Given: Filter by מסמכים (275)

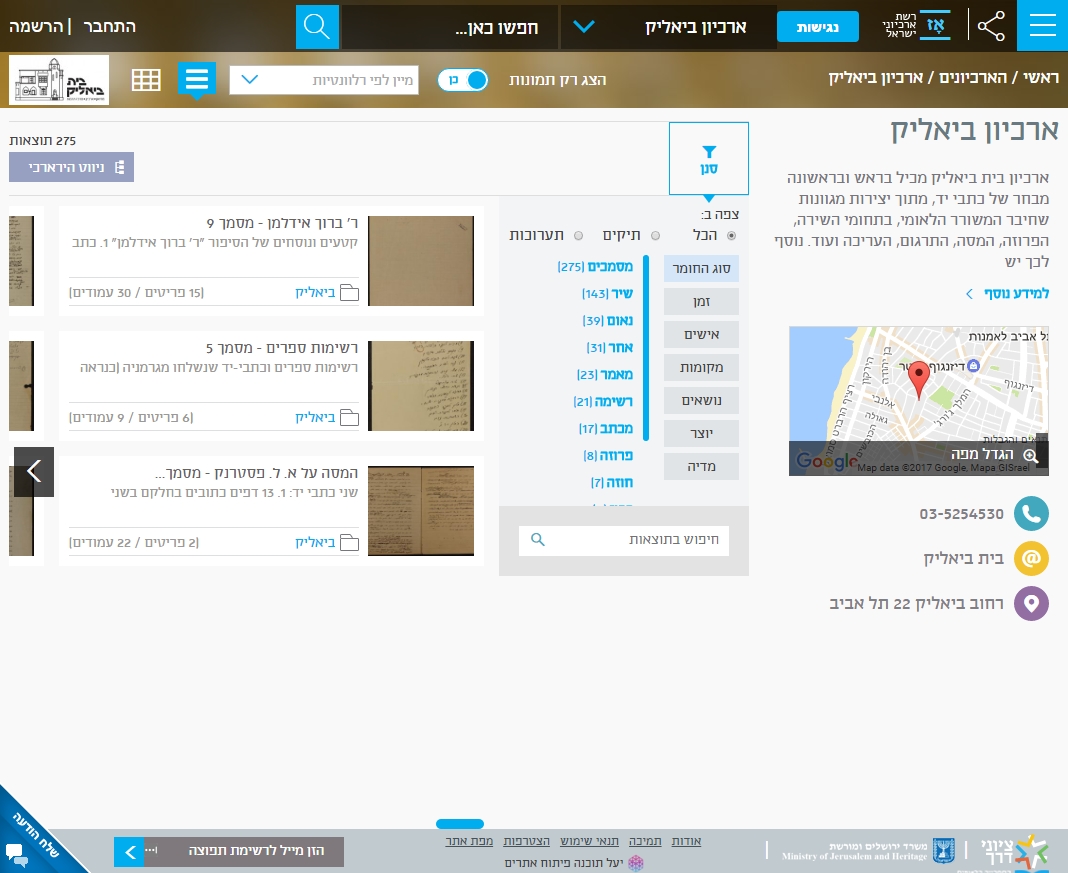Looking at the screenshot, I should pos(595,267).
